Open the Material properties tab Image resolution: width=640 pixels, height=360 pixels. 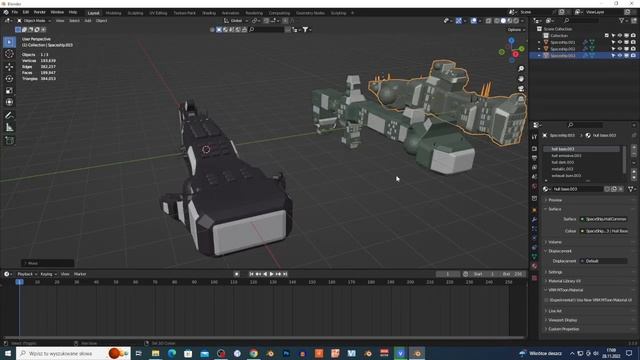534,266
